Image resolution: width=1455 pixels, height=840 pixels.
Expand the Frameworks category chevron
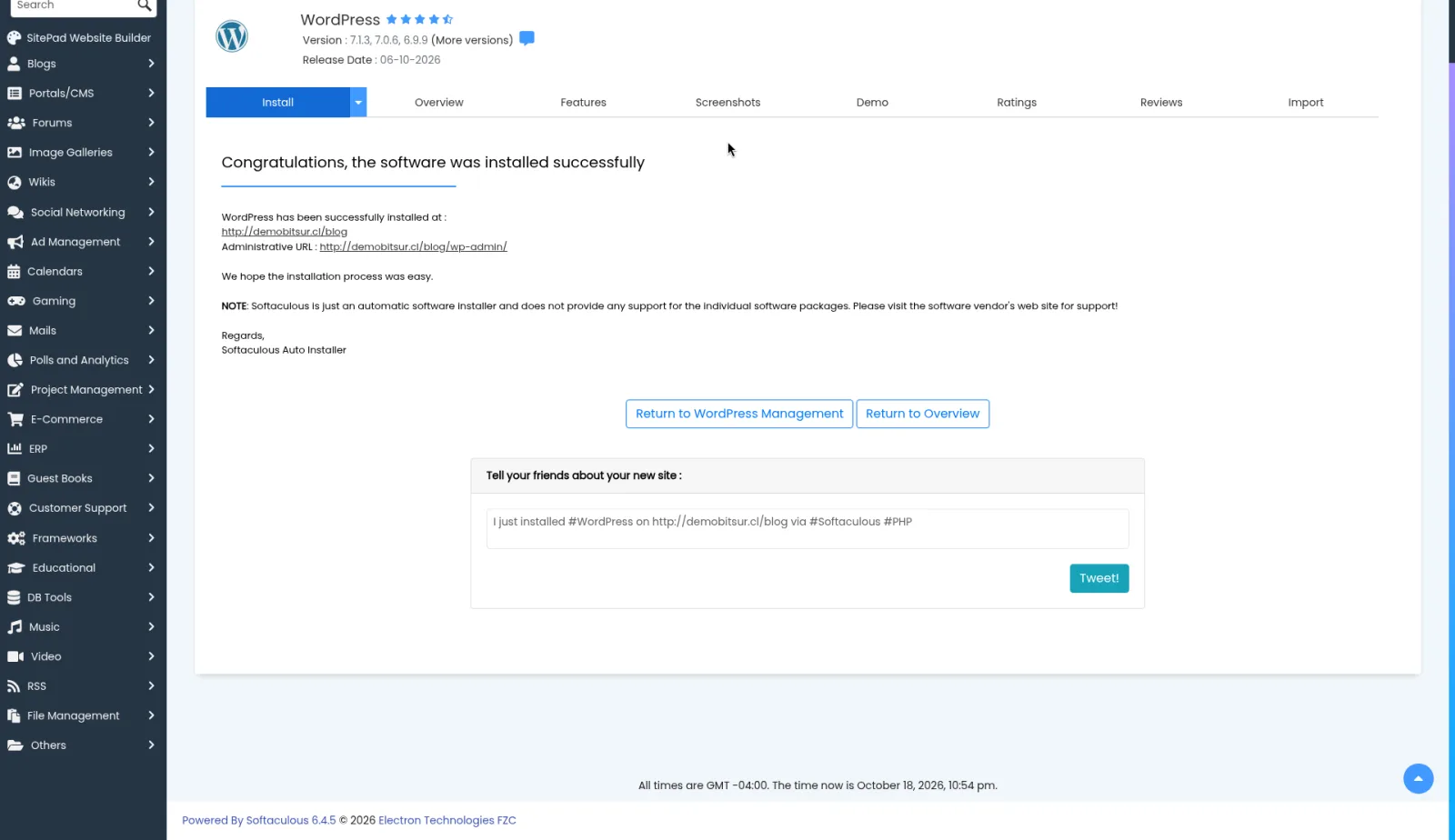coord(151,538)
